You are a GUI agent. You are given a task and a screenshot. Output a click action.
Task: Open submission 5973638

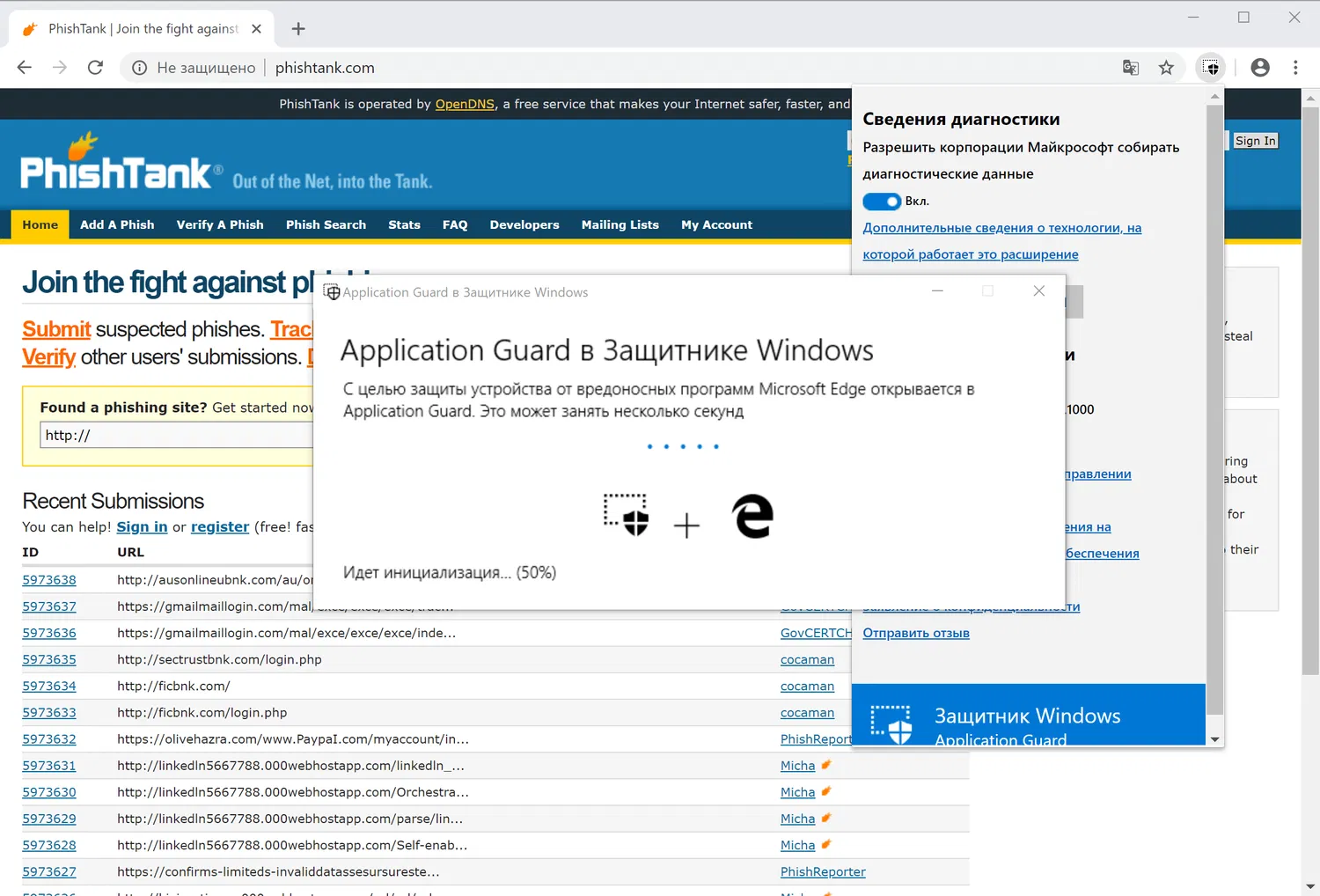pos(49,579)
